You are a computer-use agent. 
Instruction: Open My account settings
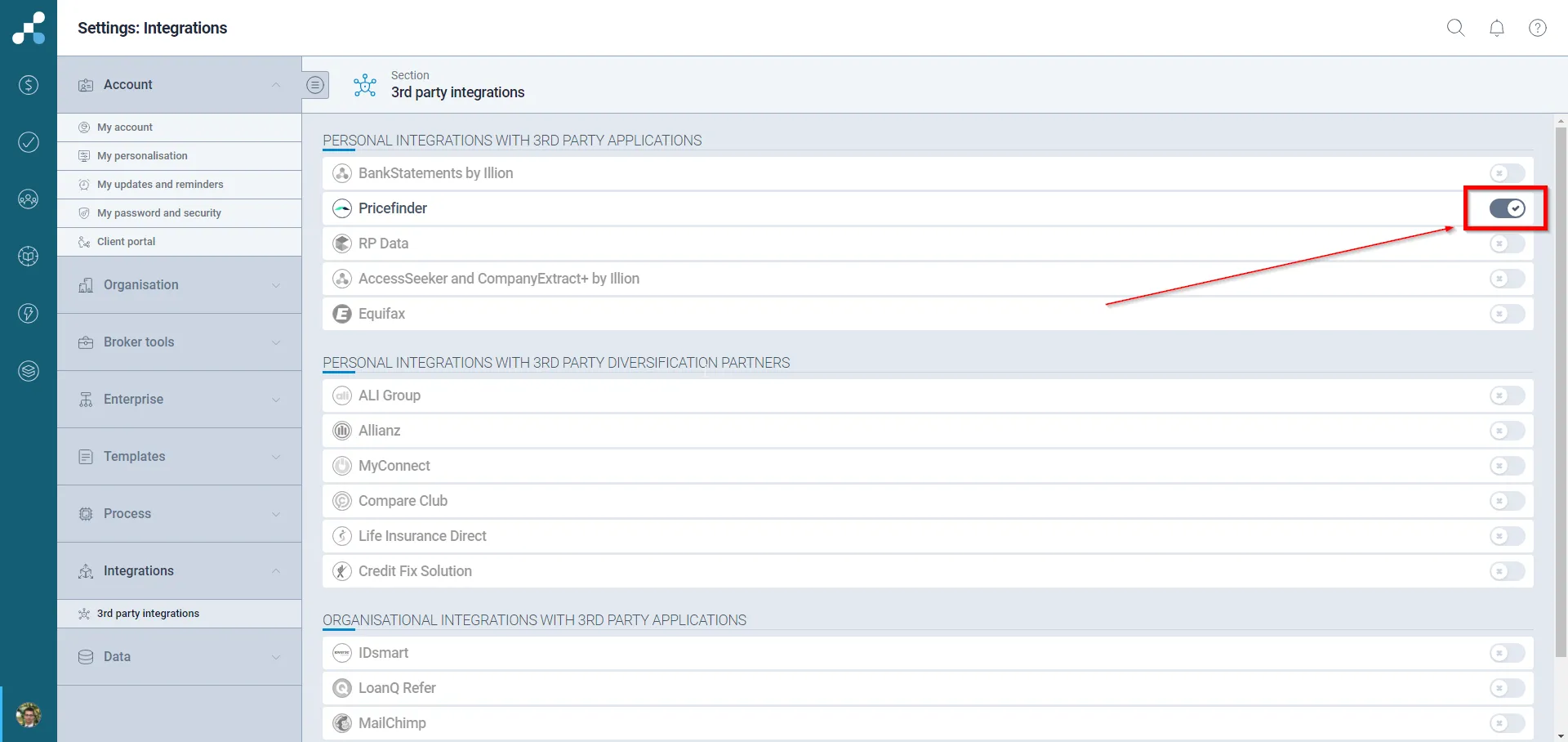pyautogui.click(x=180, y=127)
